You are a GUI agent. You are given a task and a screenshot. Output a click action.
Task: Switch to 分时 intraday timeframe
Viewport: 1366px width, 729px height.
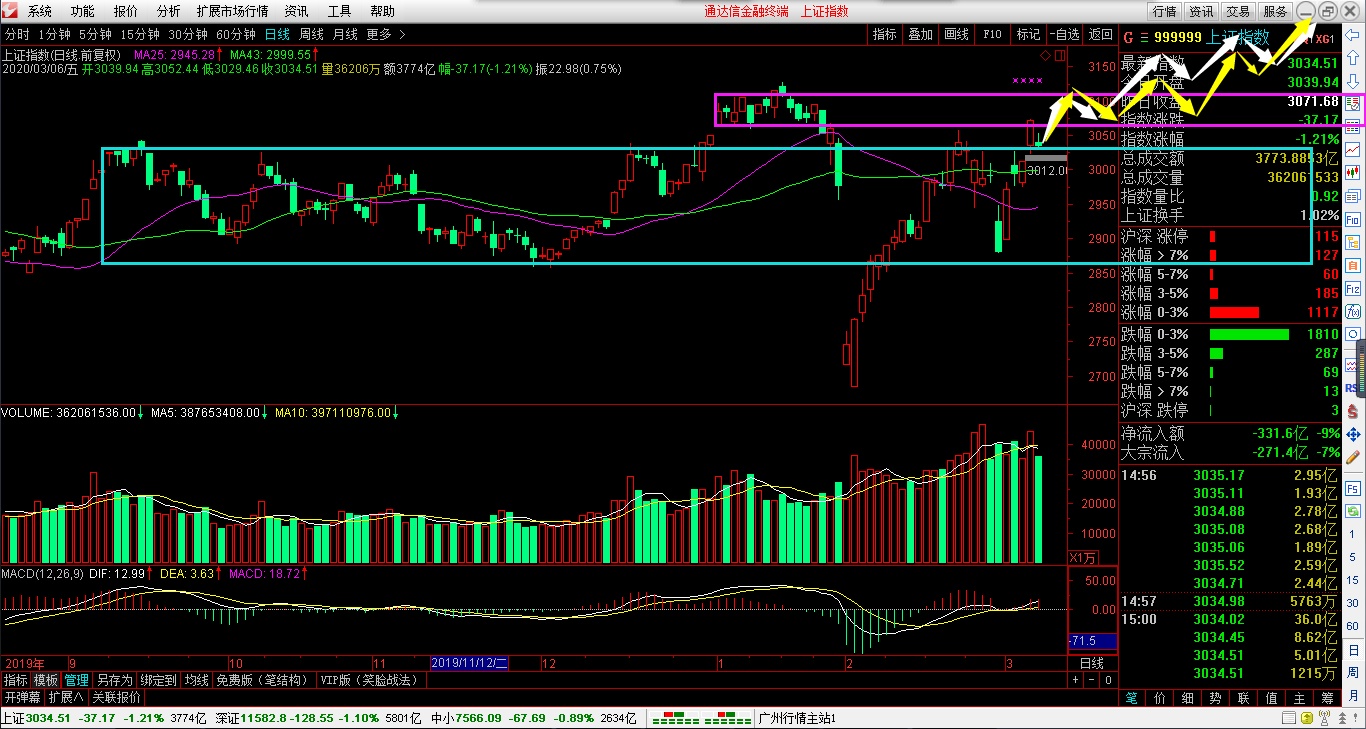[17, 34]
